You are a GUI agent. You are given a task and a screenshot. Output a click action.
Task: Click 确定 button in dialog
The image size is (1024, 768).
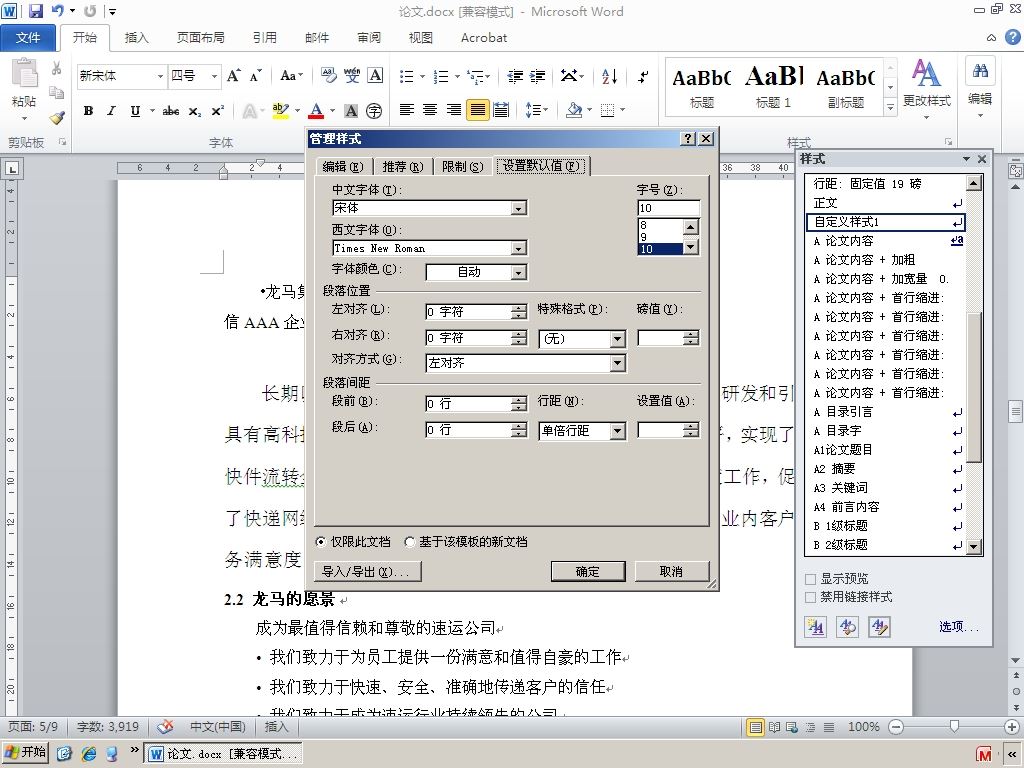tap(588, 571)
